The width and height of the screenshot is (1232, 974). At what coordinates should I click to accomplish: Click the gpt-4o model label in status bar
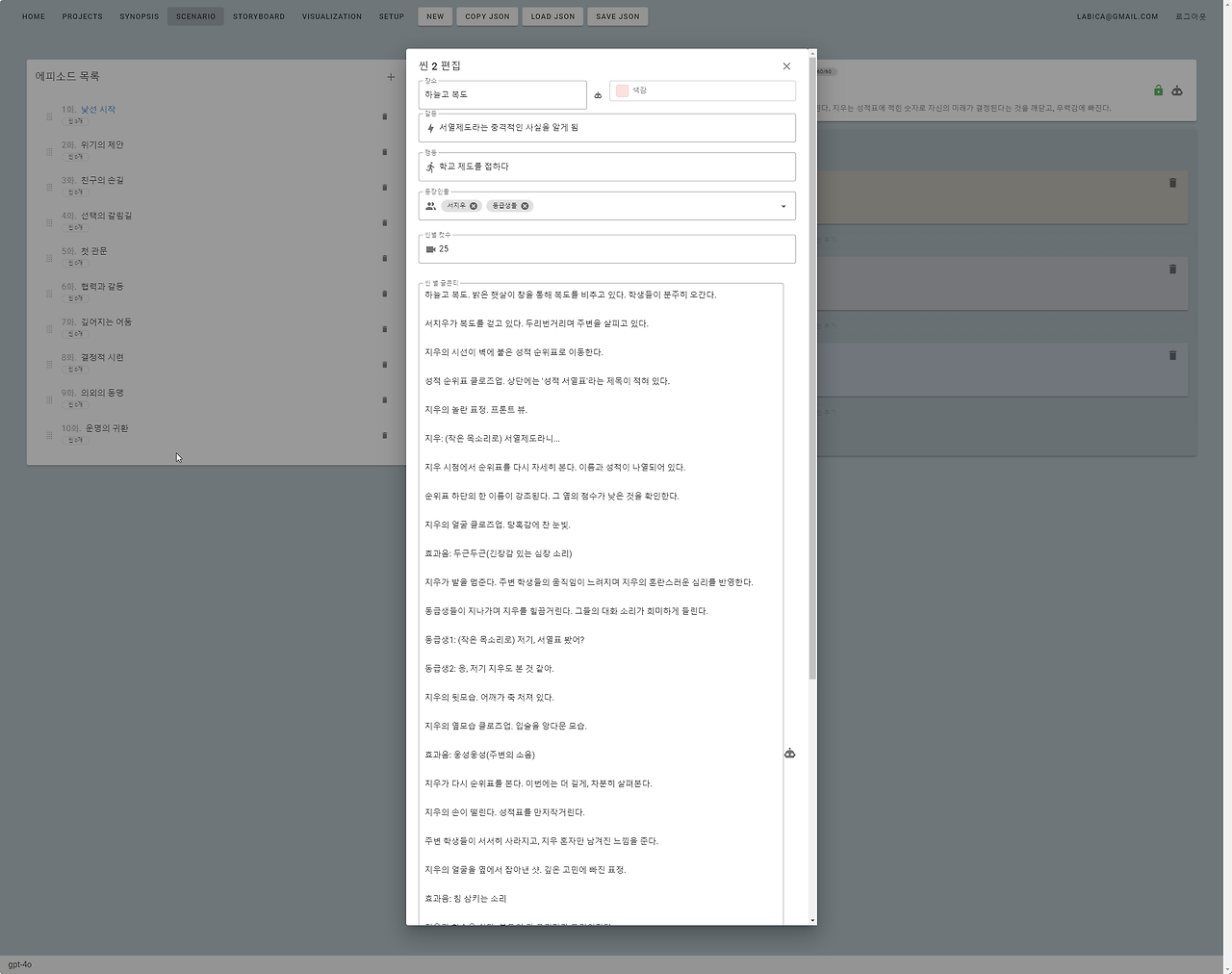click(20, 964)
